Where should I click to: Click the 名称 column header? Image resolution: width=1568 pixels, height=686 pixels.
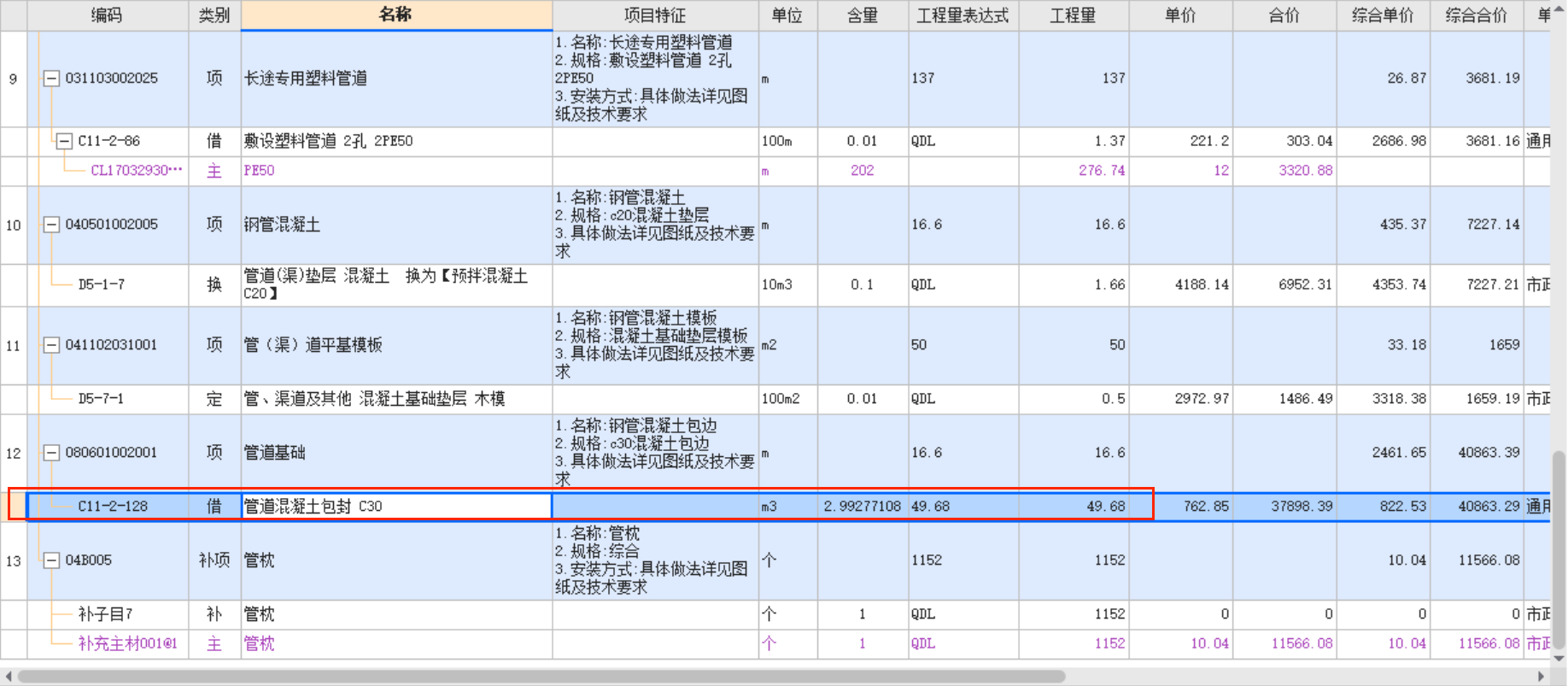(x=396, y=15)
